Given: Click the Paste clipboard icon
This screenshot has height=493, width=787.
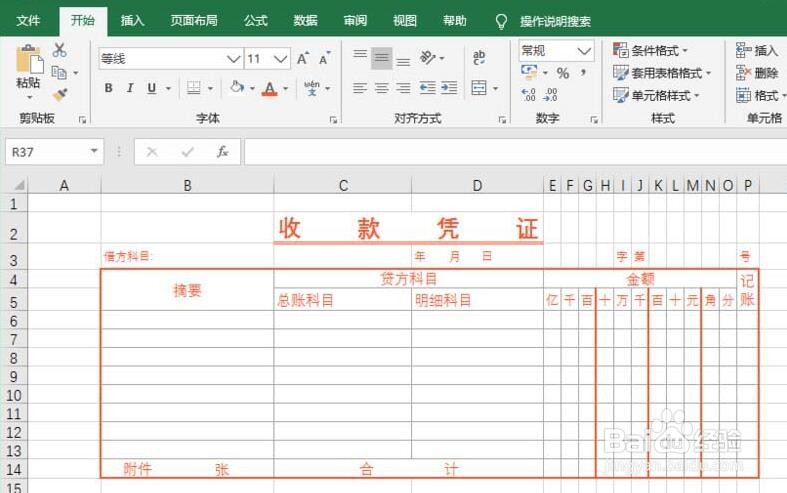Looking at the screenshot, I should (x=29, y=59).
